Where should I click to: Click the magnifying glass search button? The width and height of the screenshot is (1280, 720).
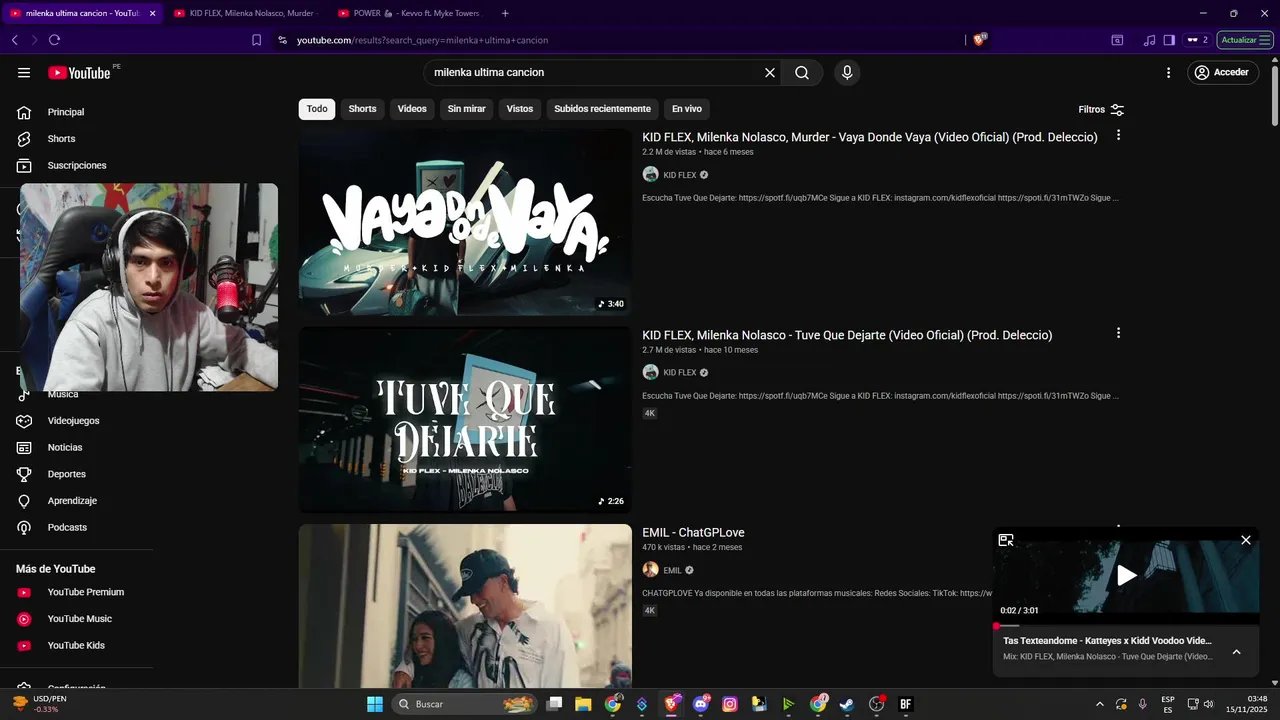pos(802,73)
